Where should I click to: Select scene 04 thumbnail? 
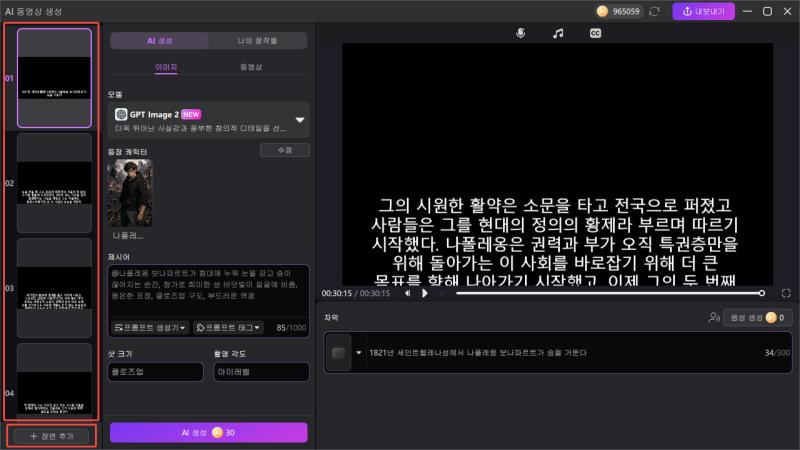pyautogui.click(x=54, y=381)
